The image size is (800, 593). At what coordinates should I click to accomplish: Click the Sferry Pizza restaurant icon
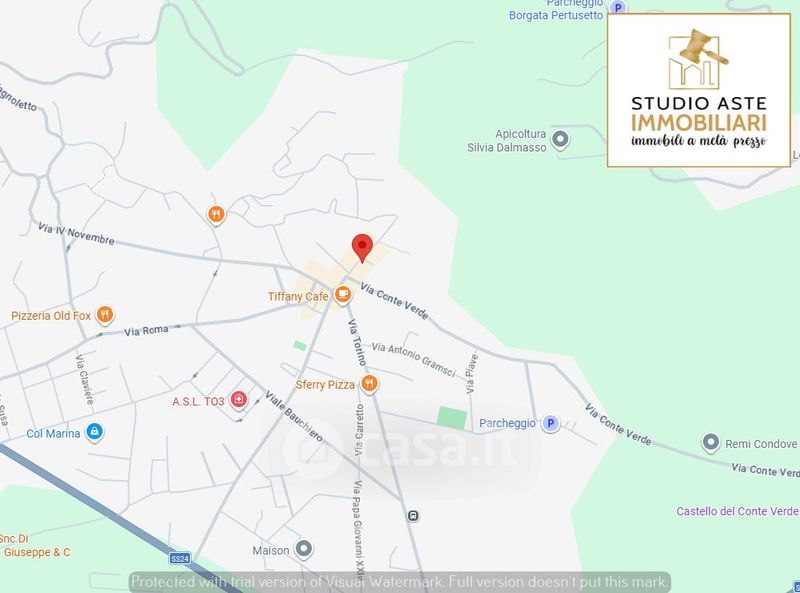tap(369, 384)
